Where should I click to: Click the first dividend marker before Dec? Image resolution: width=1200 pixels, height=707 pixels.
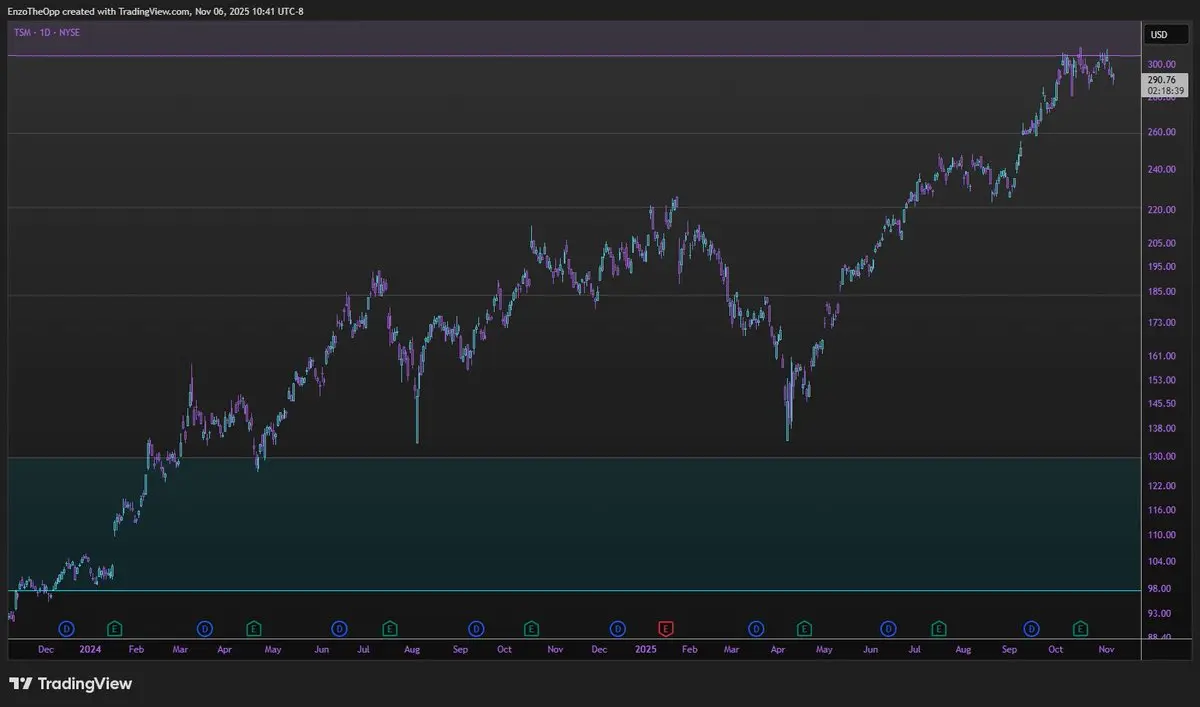pos(66,628)
